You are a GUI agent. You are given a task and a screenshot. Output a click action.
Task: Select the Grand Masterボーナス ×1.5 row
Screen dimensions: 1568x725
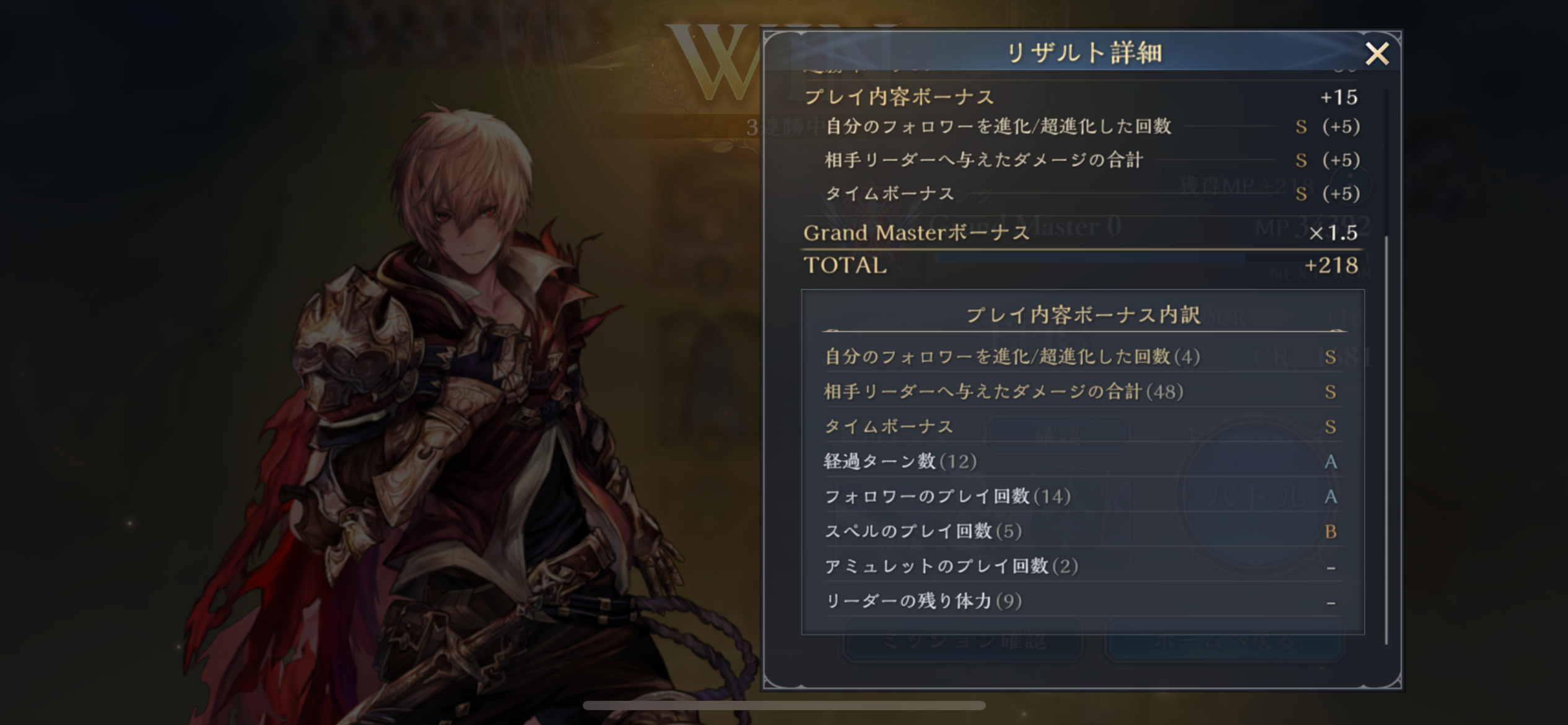(x=1081, y=233)
